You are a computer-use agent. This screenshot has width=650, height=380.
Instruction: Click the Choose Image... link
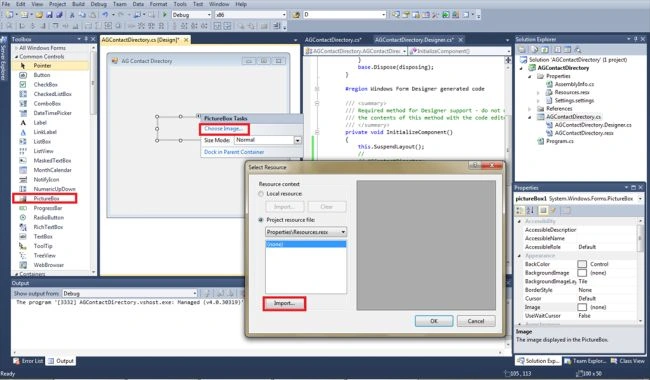223,129
